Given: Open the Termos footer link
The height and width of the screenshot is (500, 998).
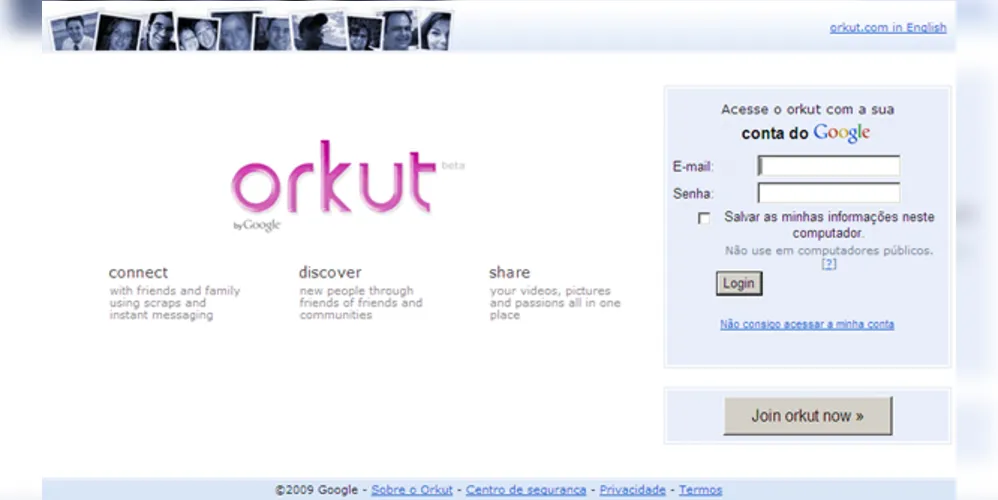Looking at the screenshot, I should [x=700, y=490].
